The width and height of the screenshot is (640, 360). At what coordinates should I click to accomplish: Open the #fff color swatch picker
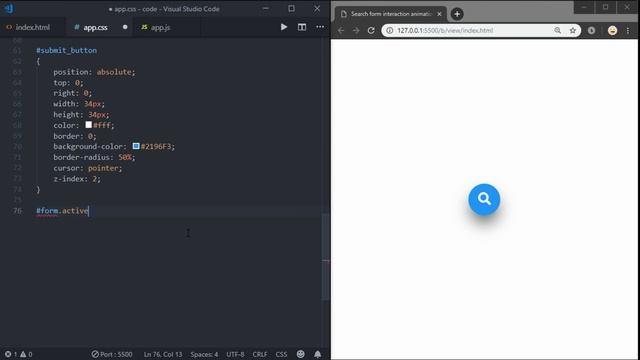coord(88,124)
